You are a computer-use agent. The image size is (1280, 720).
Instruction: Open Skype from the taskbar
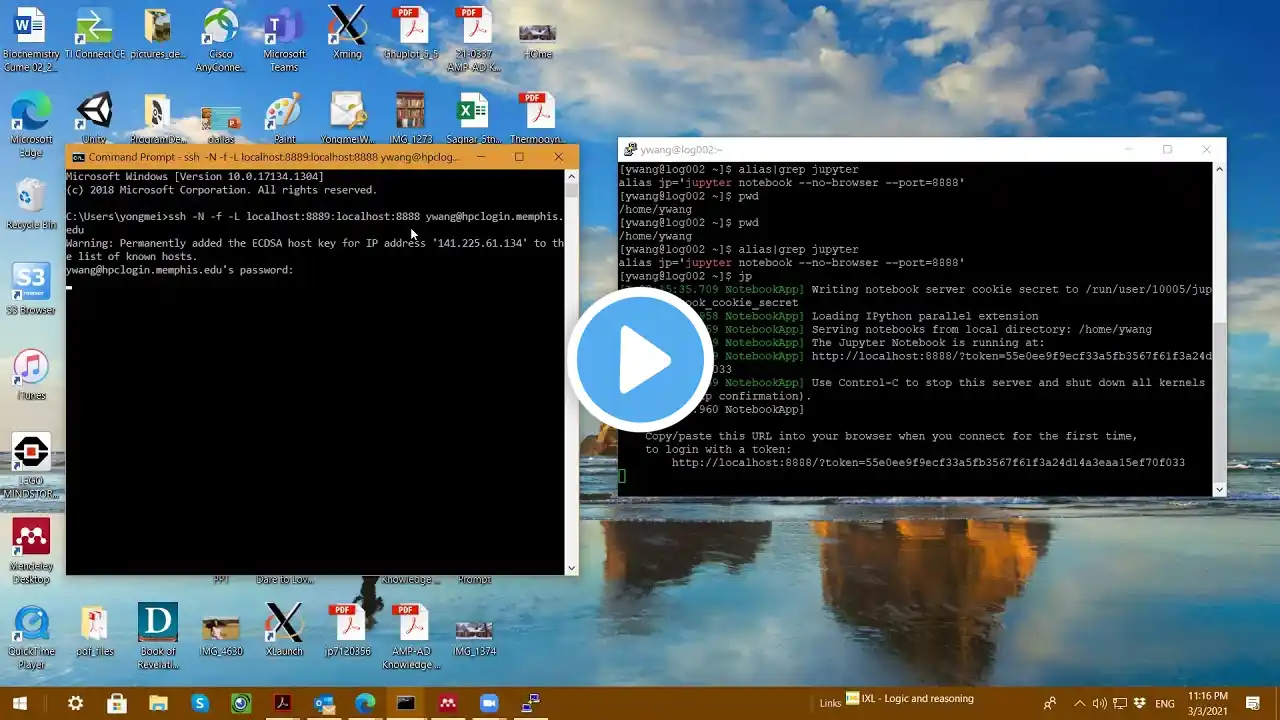click(x=200, y=703)
